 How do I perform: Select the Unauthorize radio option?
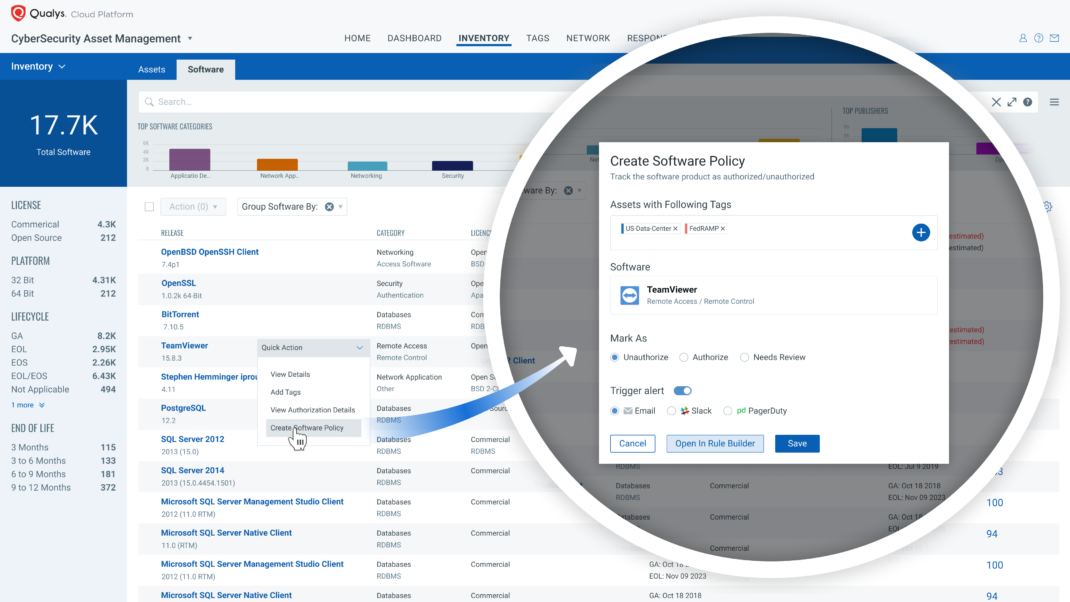[615, 357]
